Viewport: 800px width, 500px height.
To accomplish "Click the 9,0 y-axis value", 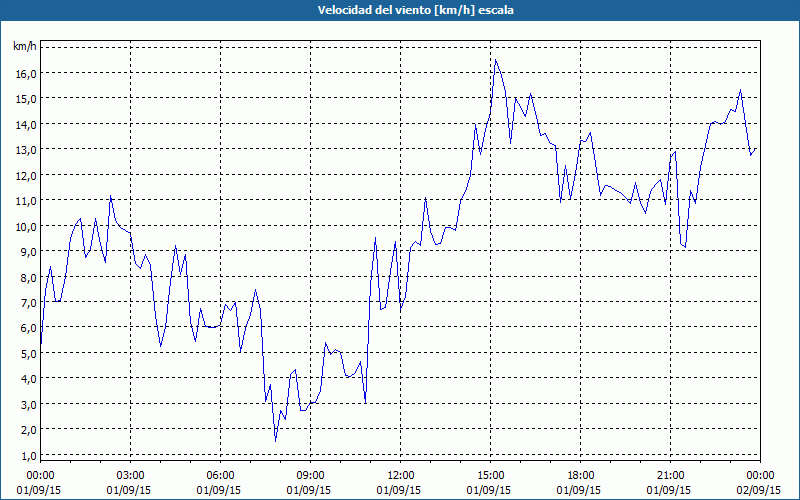I will pyautogui.click(x=29, y=252).
